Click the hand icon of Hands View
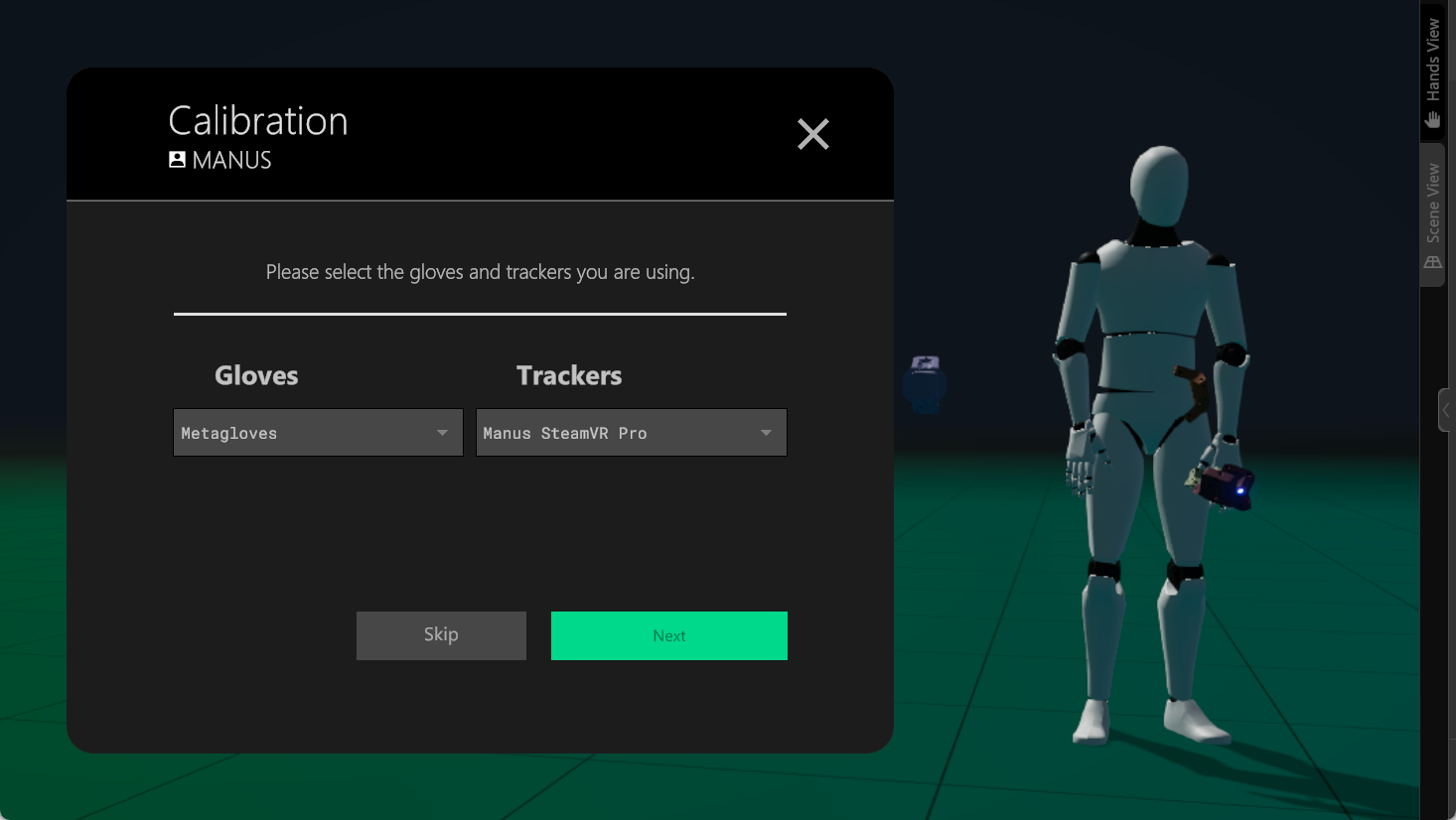1456x820 pixels. click(x=1432, y=119)
